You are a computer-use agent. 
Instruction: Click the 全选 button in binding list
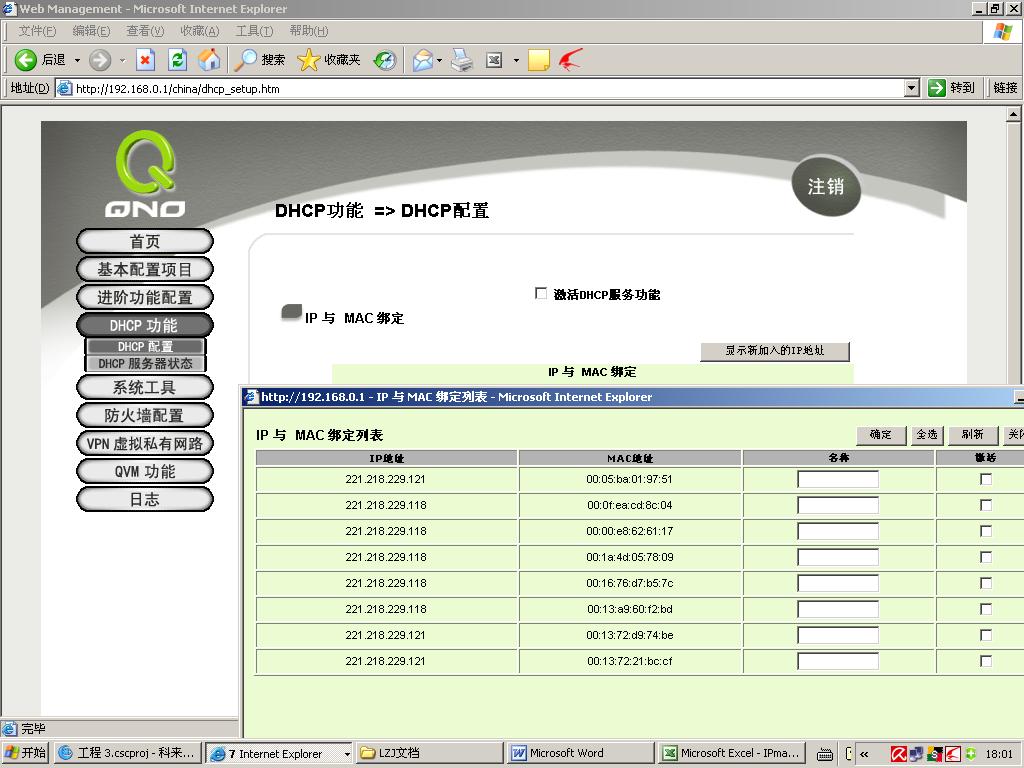(x=927, y=435)
